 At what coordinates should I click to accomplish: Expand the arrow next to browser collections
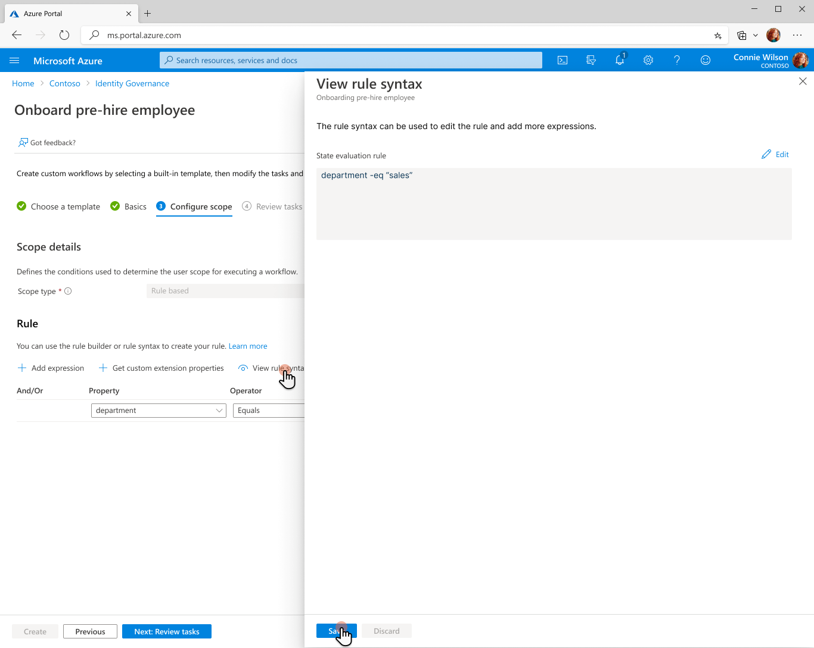[755, 35]
